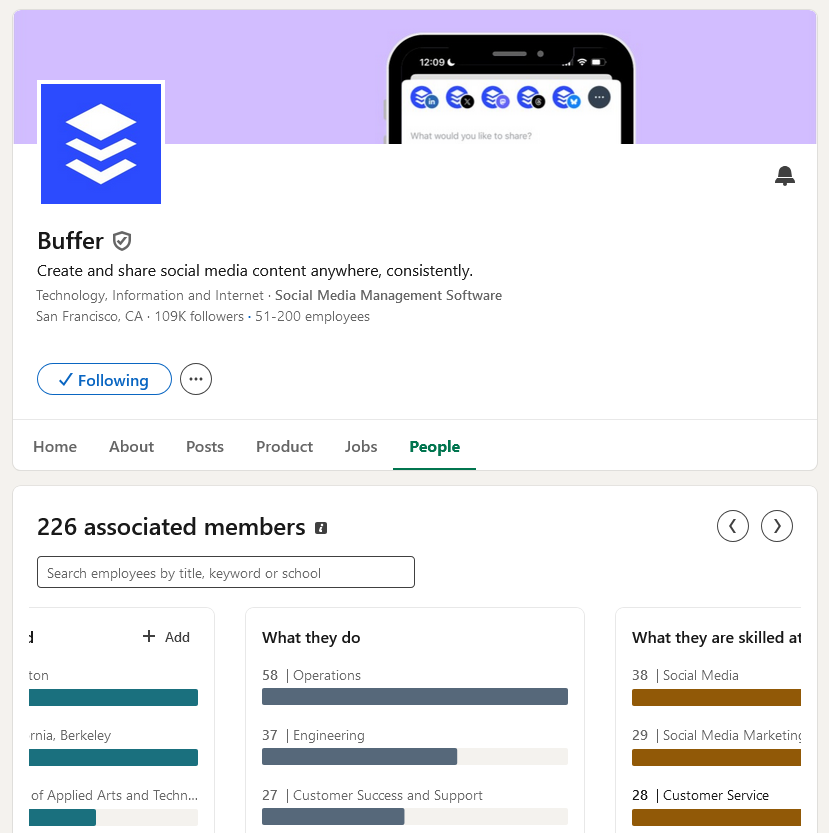Open the 51-200 employees link
829x833 pixels.
[x=312, y=317]
